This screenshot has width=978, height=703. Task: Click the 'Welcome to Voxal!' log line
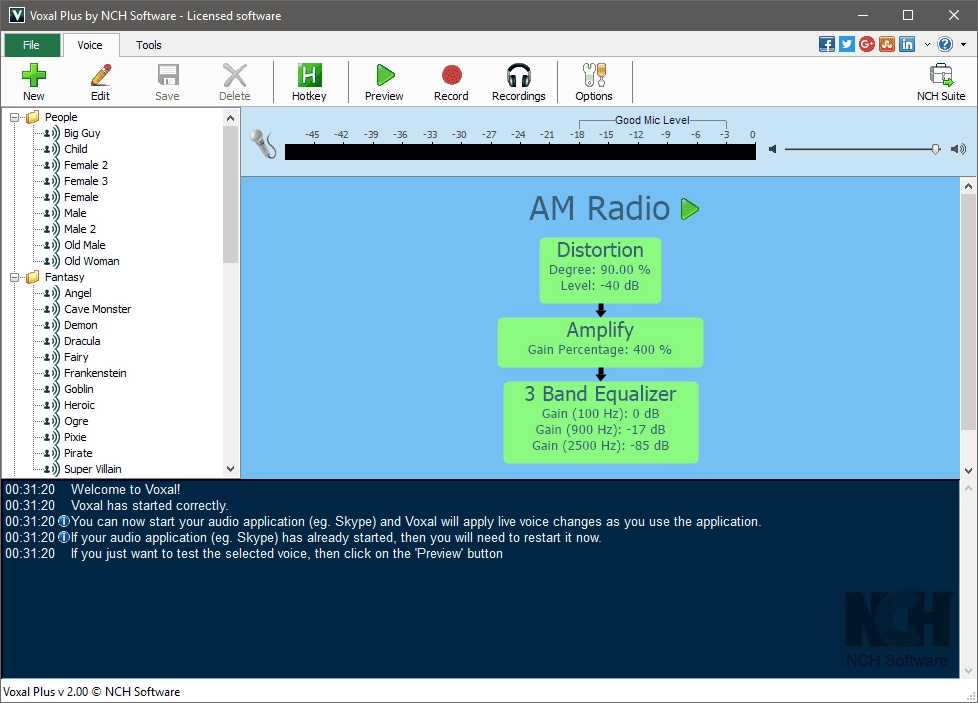tap(125, 490)
